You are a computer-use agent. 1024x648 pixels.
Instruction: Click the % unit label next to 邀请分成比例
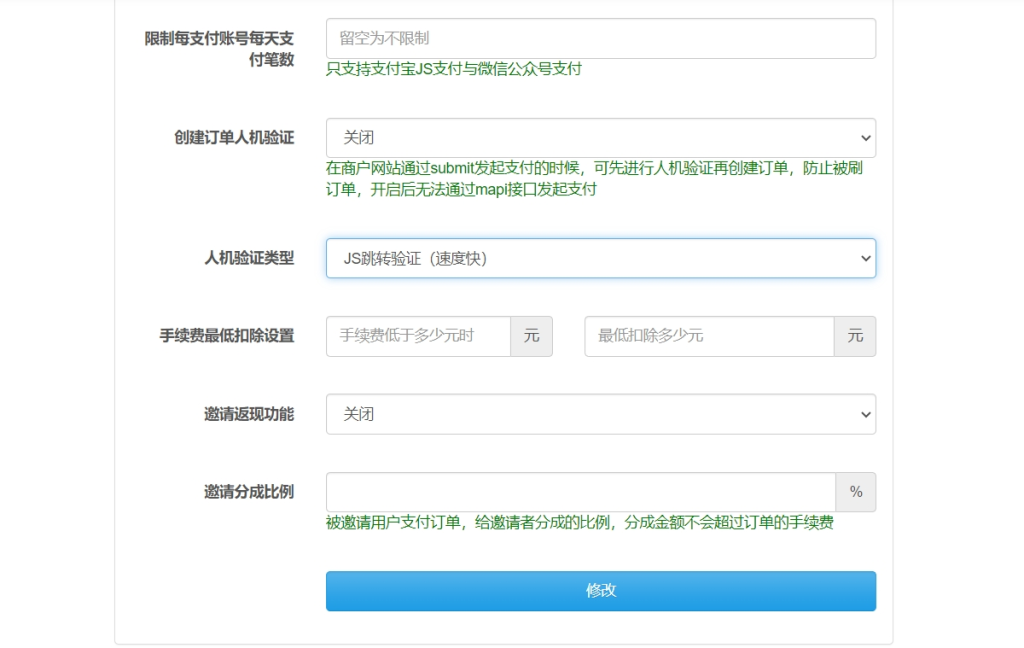856,491
